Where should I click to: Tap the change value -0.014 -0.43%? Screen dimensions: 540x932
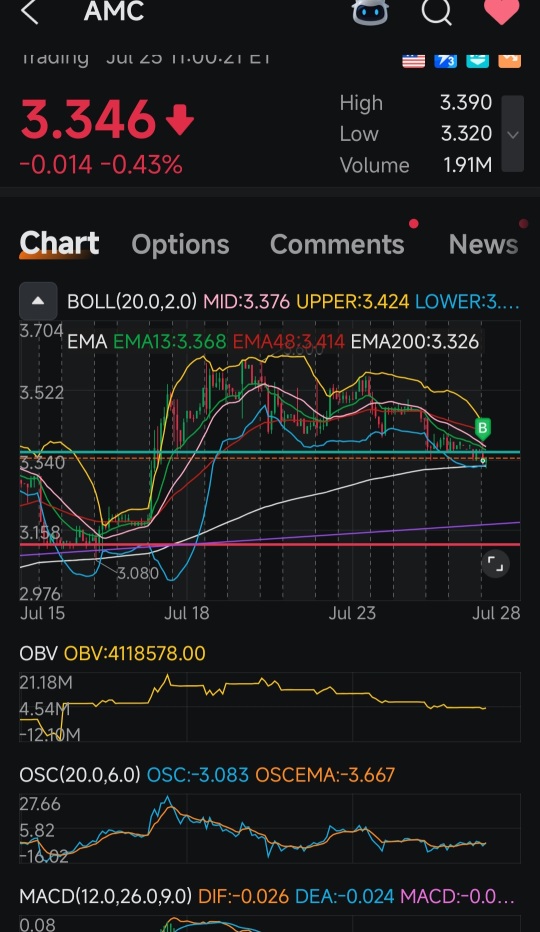point(101,165)
